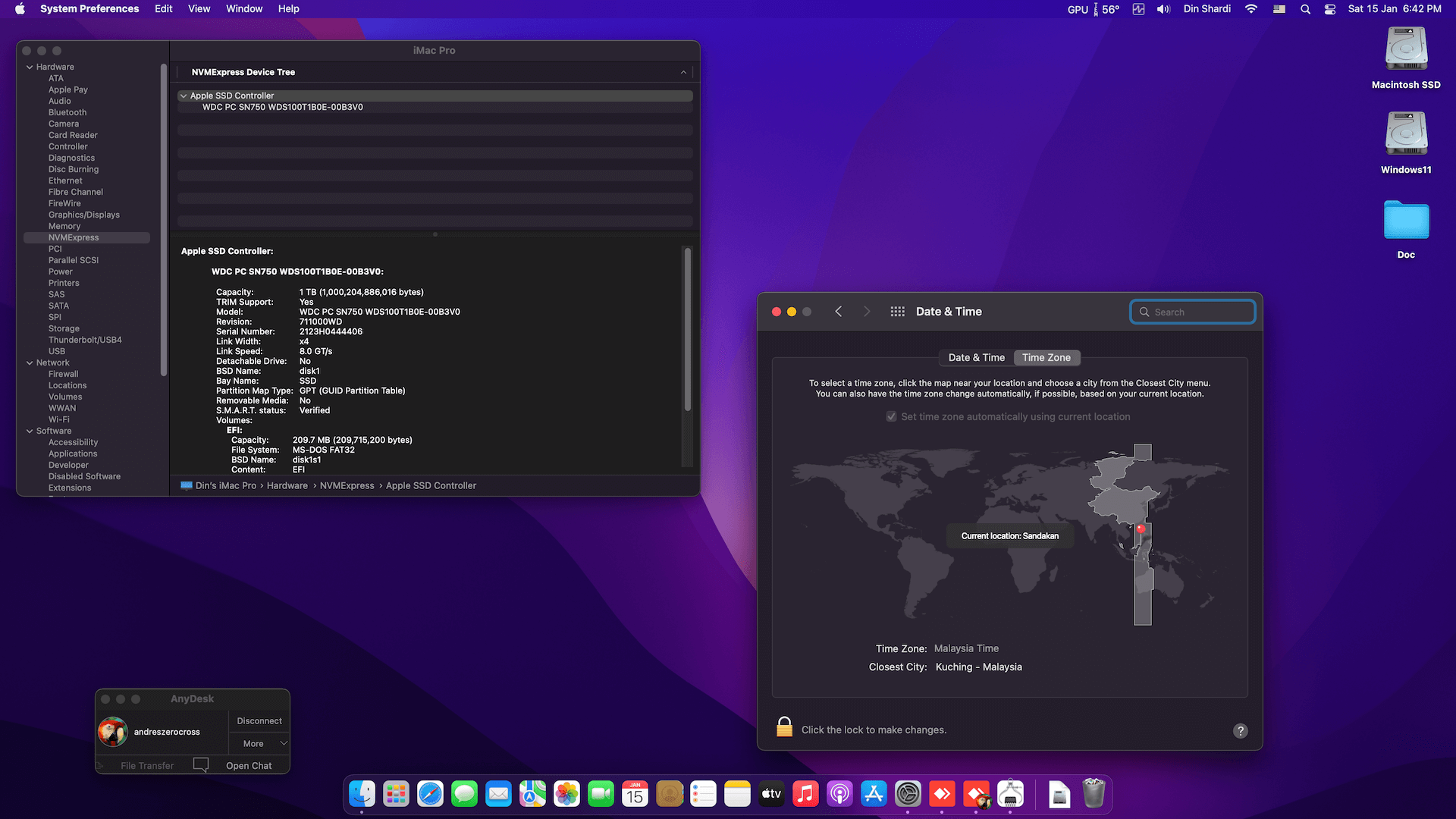
Task: Open the View menu
Action: pos(199,9)
